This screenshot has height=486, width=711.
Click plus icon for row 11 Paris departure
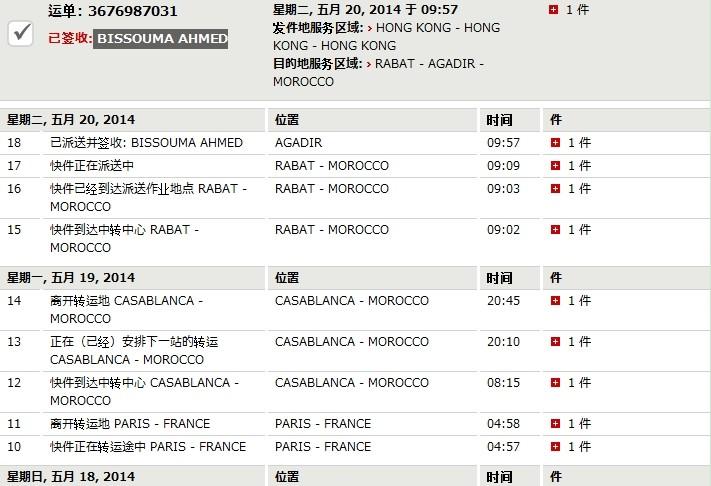[556, 424]
